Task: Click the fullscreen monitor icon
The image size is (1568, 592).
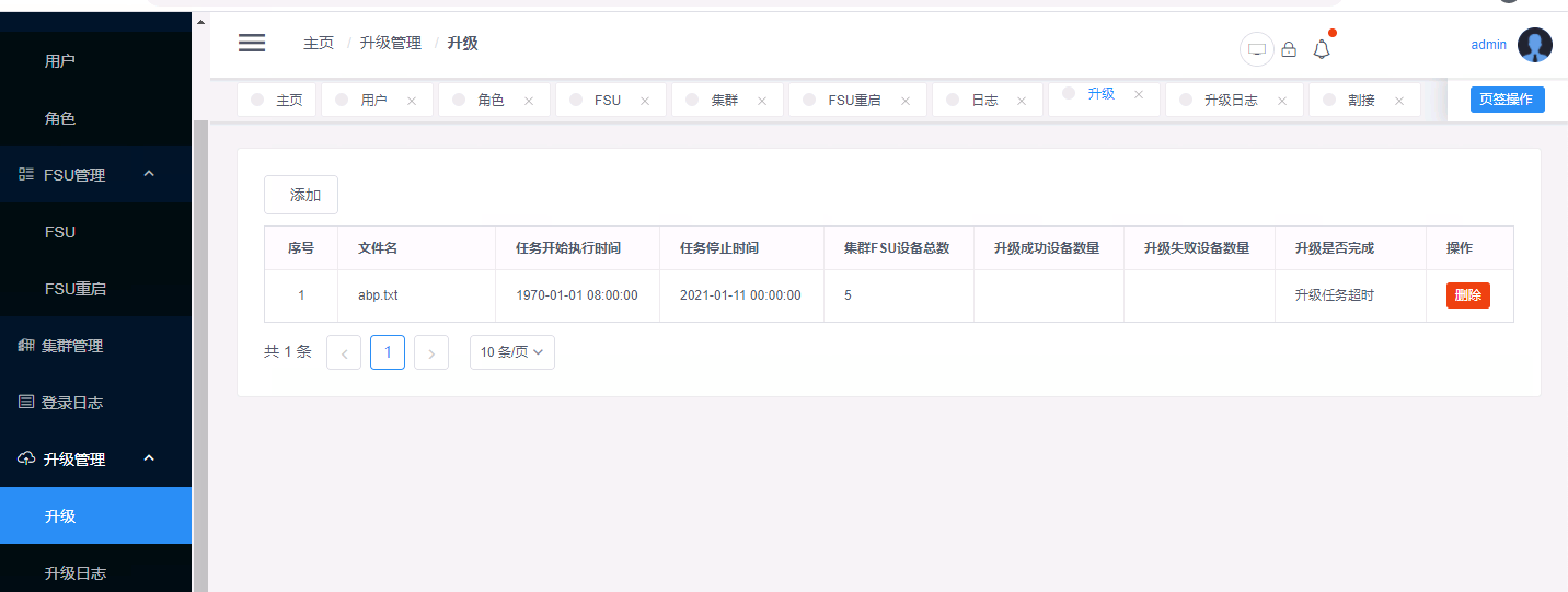Action: [x=1256, y=49]
